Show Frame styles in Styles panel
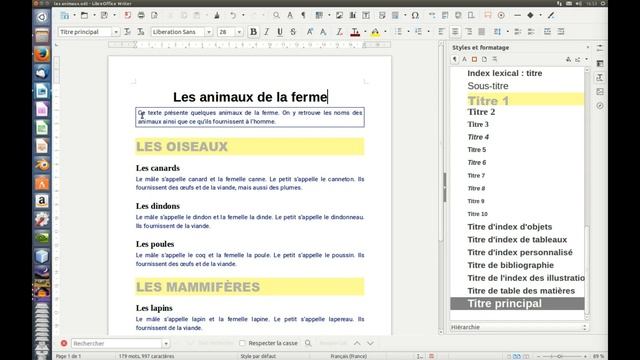The image size is (640, 360). pyautogui.click(x=474, y=60)
